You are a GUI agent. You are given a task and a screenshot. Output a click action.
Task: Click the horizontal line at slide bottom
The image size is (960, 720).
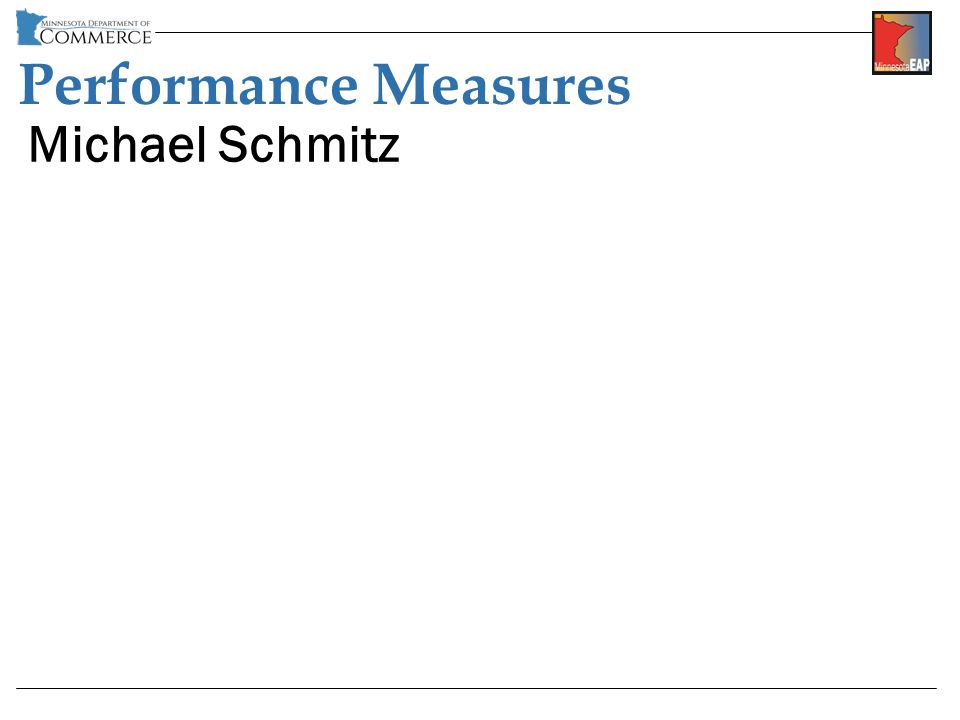click(476, 688)
